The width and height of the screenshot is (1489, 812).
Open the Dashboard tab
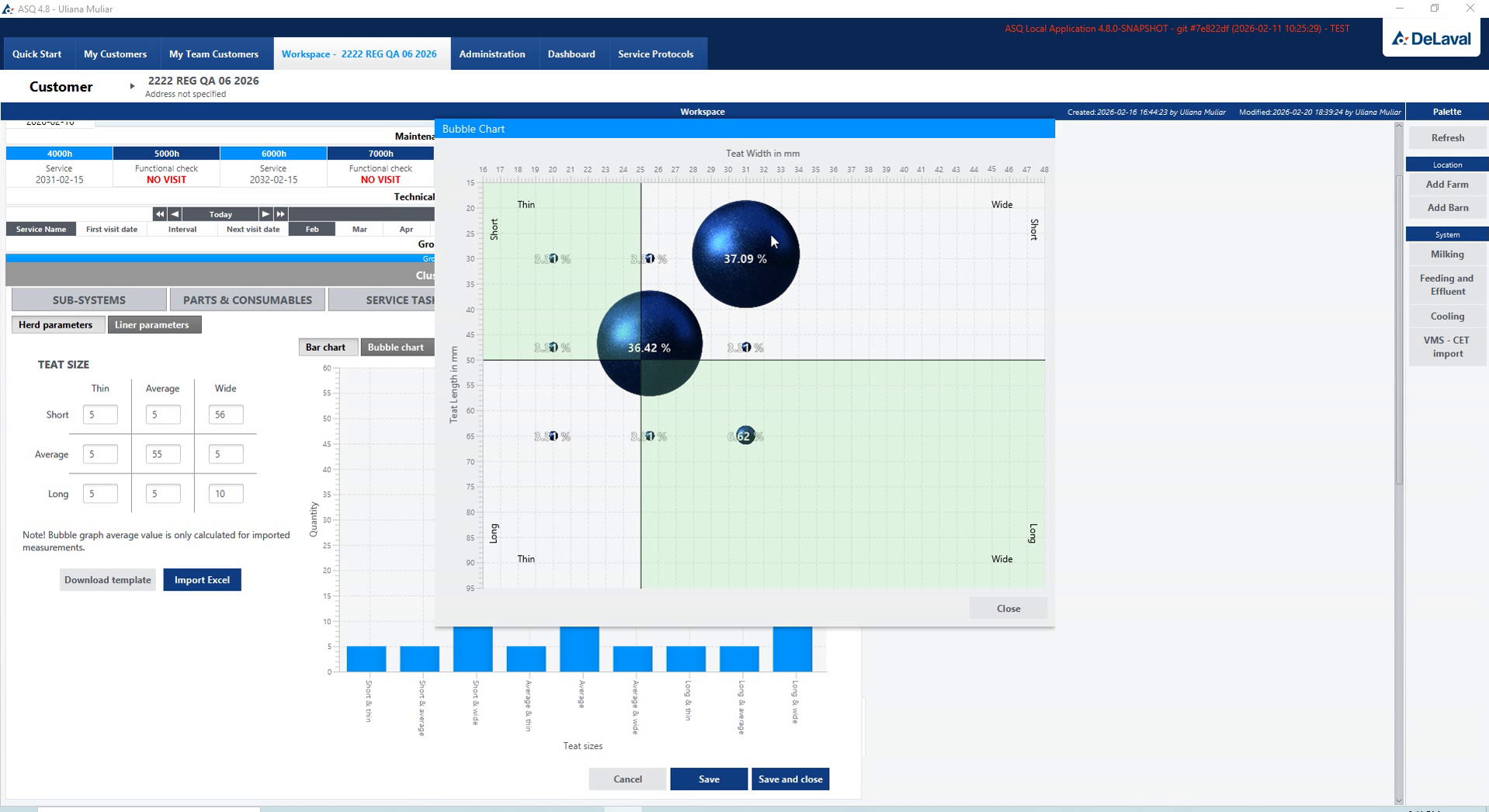click(571, 54)
